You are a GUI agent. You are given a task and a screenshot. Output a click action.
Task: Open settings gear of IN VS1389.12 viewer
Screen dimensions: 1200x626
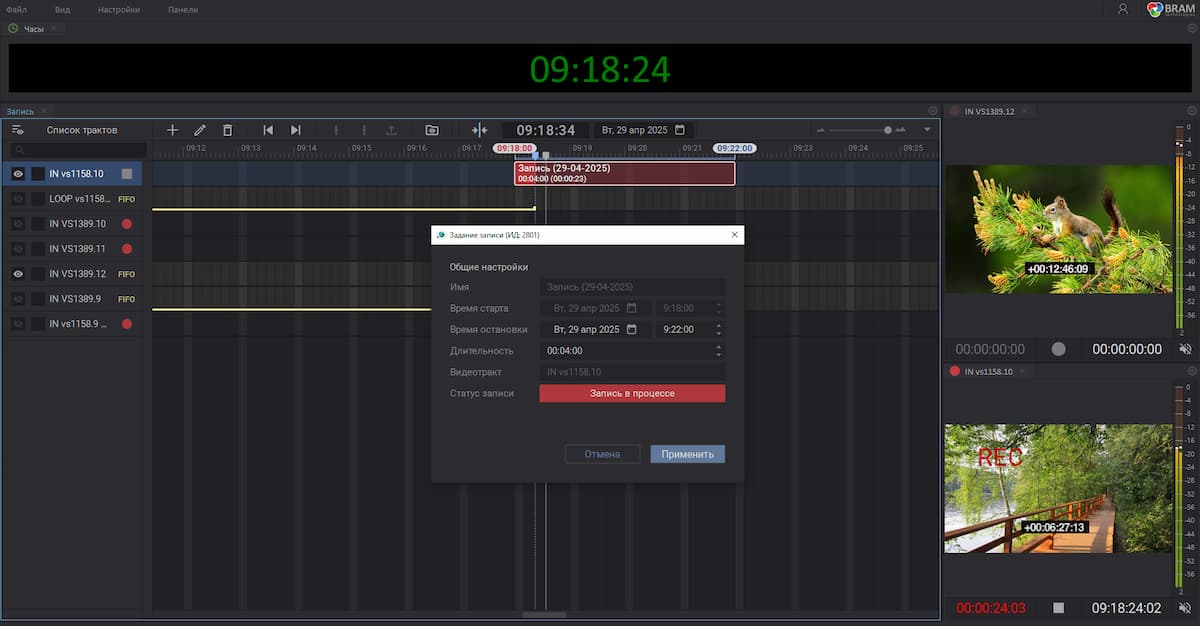(x=1191, y=110)
